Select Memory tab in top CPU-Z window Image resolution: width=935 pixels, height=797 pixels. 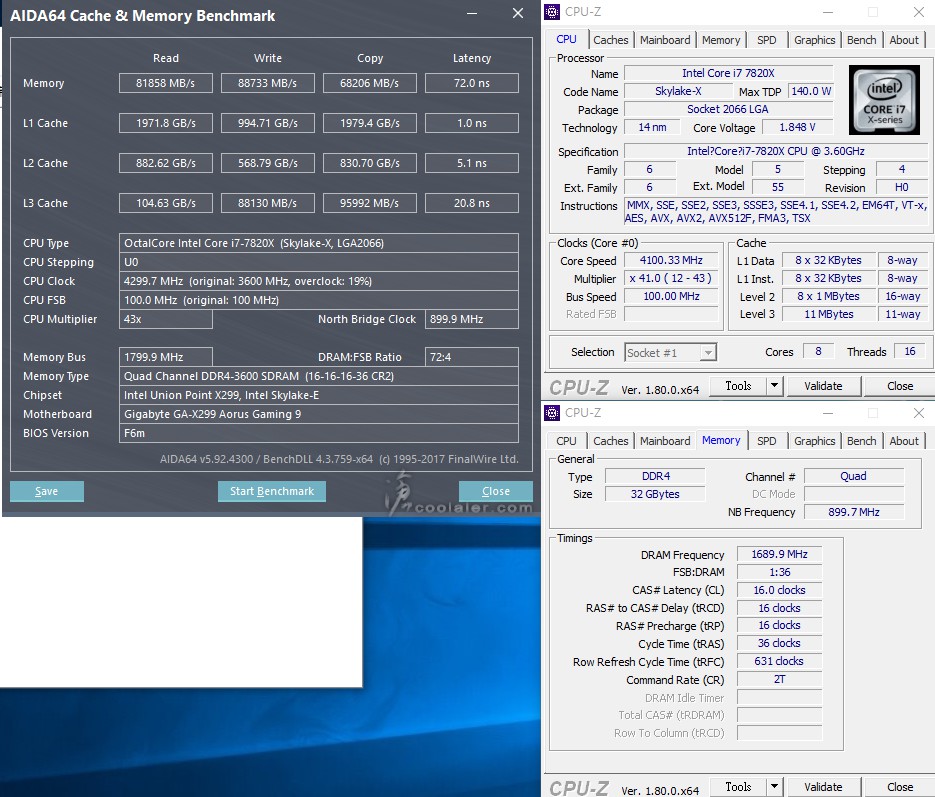[721, 40]
